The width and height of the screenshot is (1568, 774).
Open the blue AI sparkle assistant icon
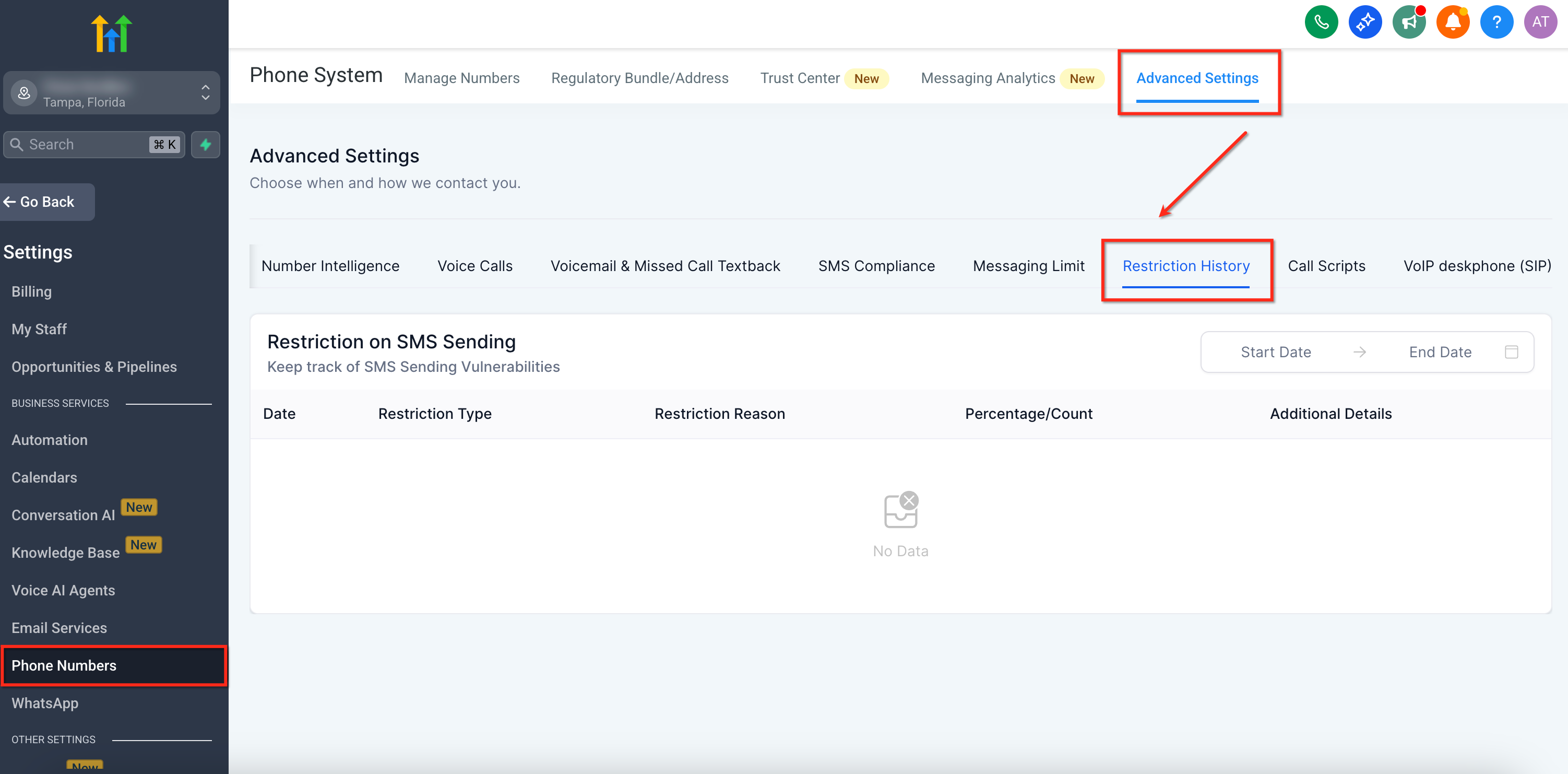(x=1365, y=22)
